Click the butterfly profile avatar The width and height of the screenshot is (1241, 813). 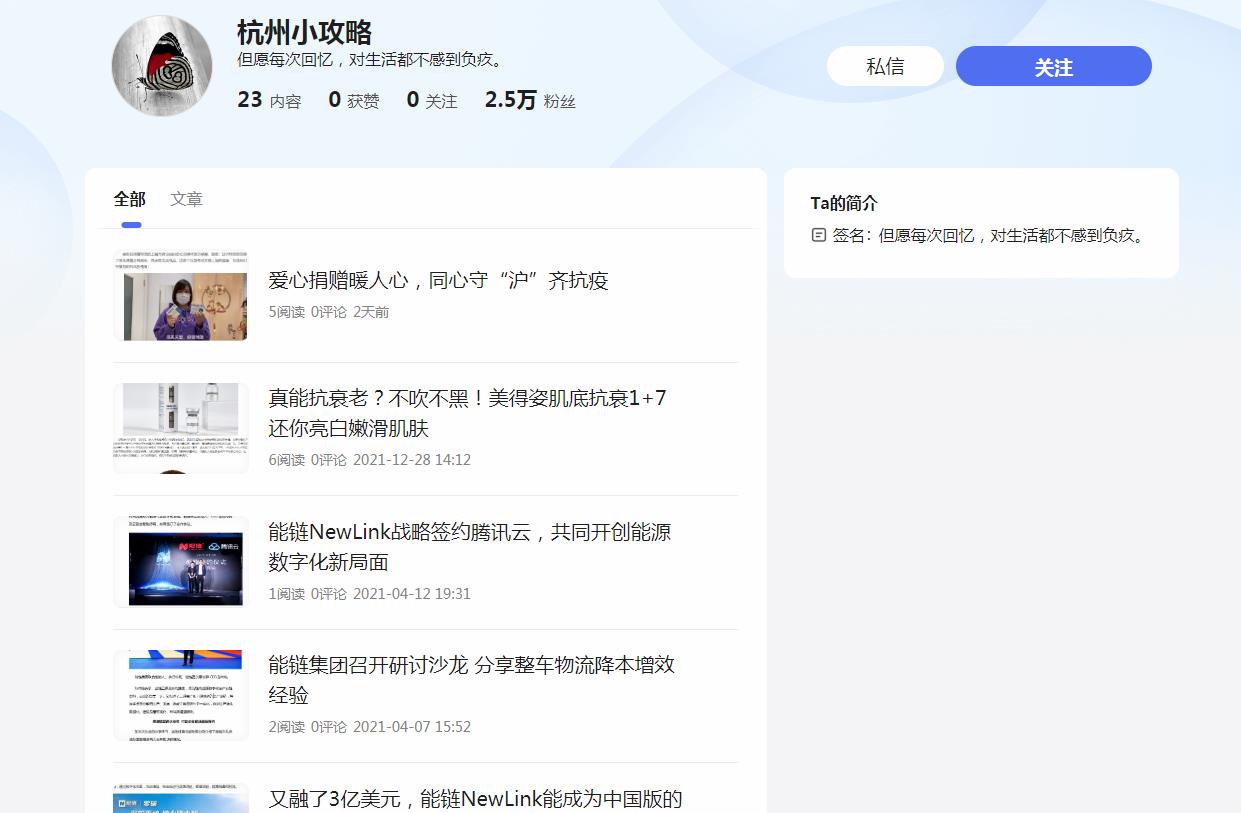coord(162,66)
